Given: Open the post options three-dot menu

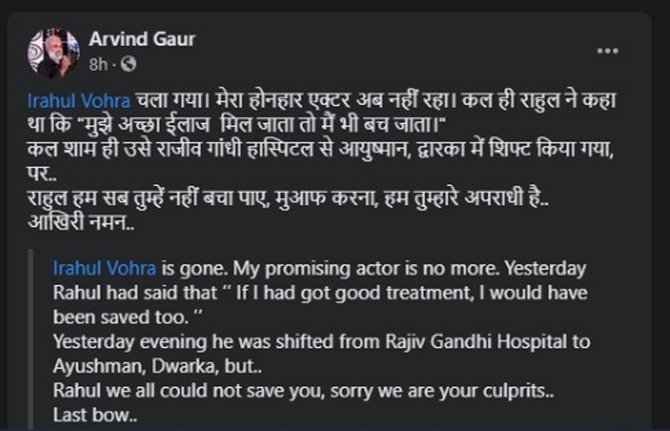Looking at the screenshot, I should click(607, 50).
